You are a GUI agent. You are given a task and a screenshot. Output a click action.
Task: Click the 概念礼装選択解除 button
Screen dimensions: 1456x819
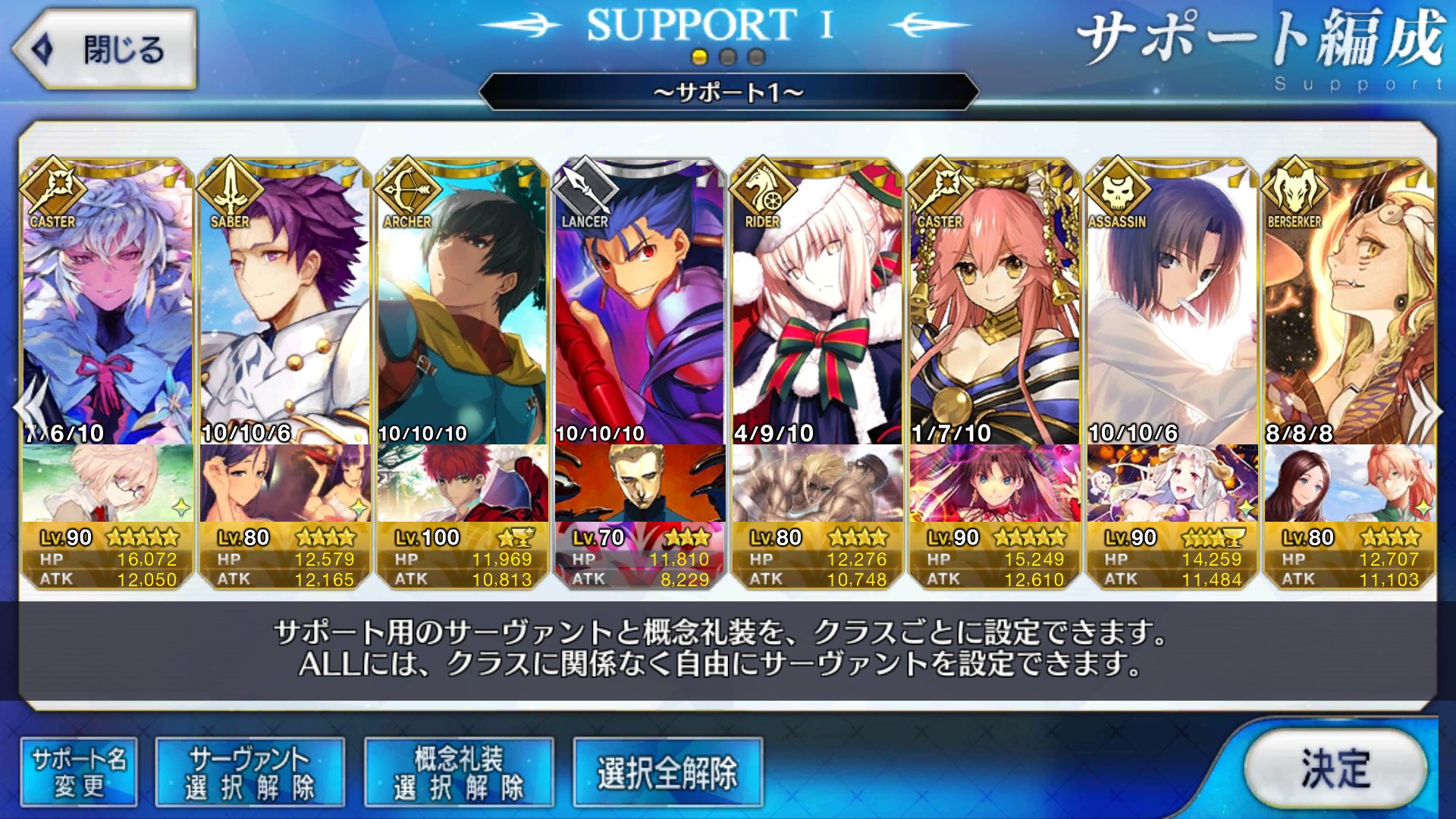[x=459, y=772]
